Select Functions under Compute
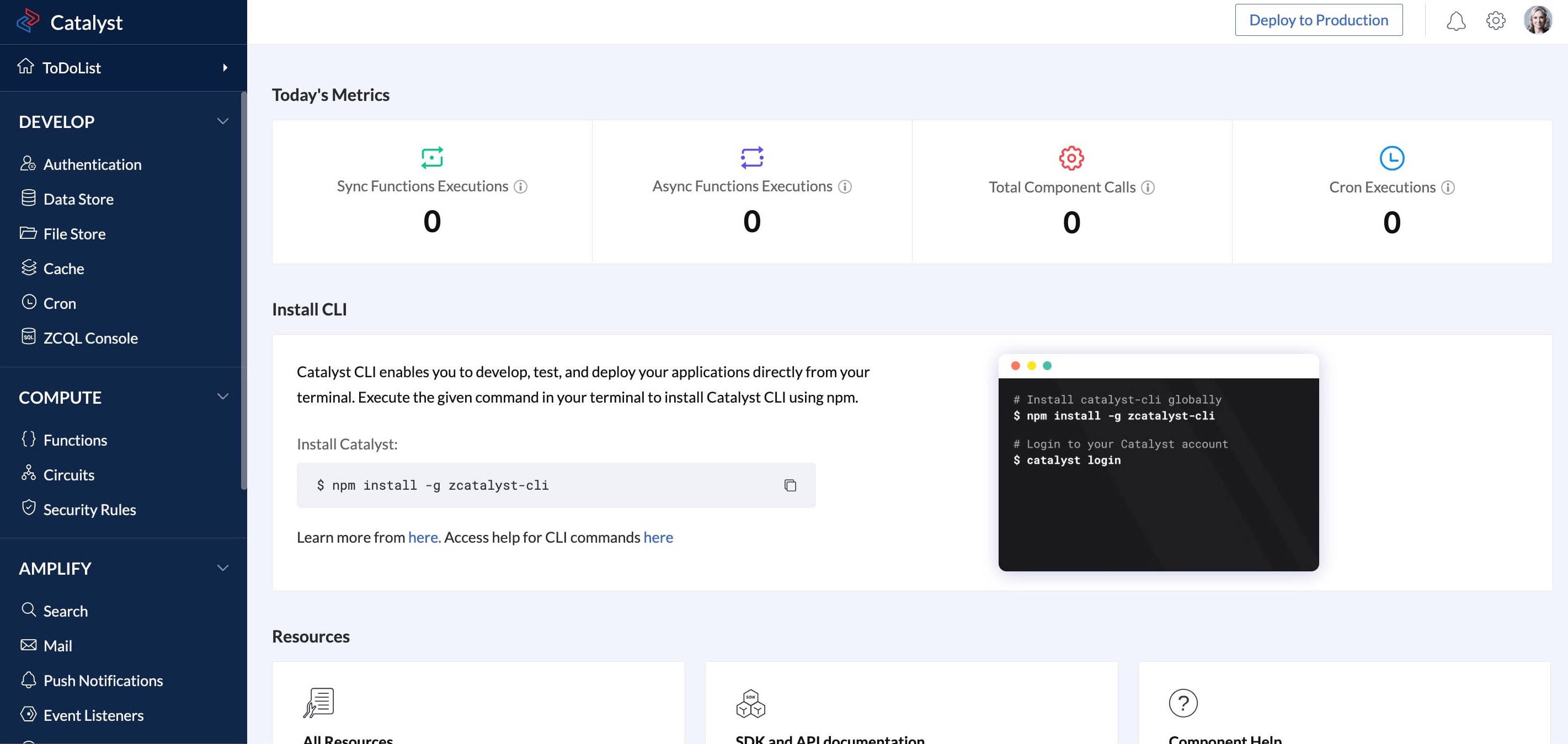This screenshot has height=744, width=1568. (x=75, y=440)
